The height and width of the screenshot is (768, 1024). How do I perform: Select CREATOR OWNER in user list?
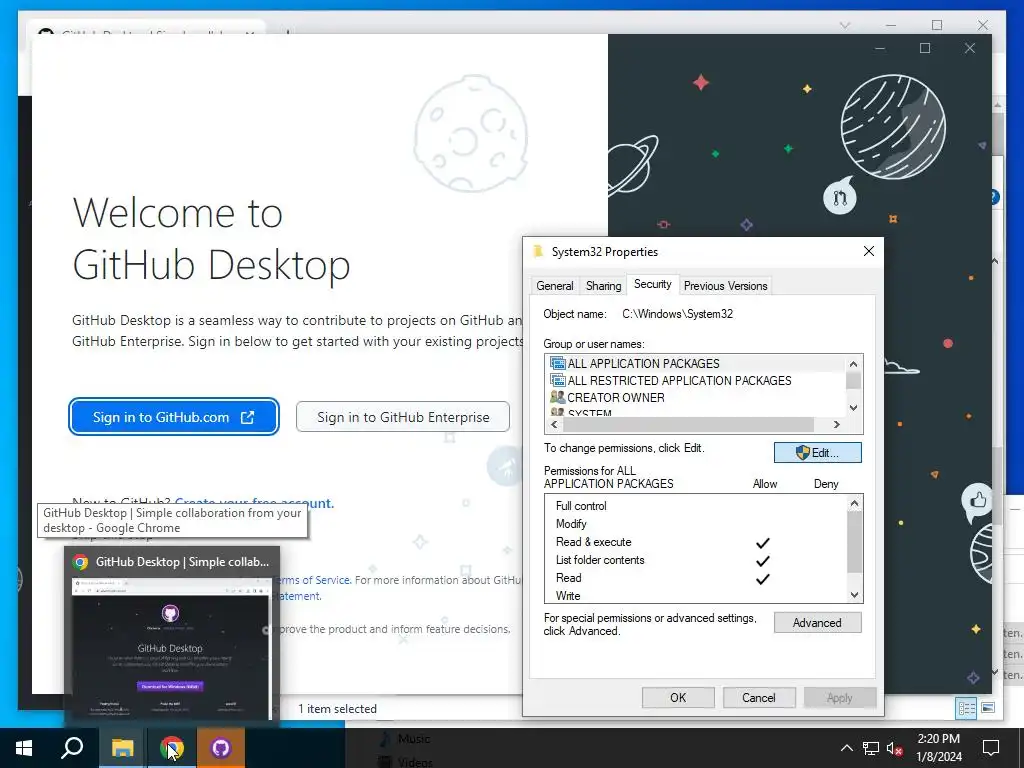point(696,398)
